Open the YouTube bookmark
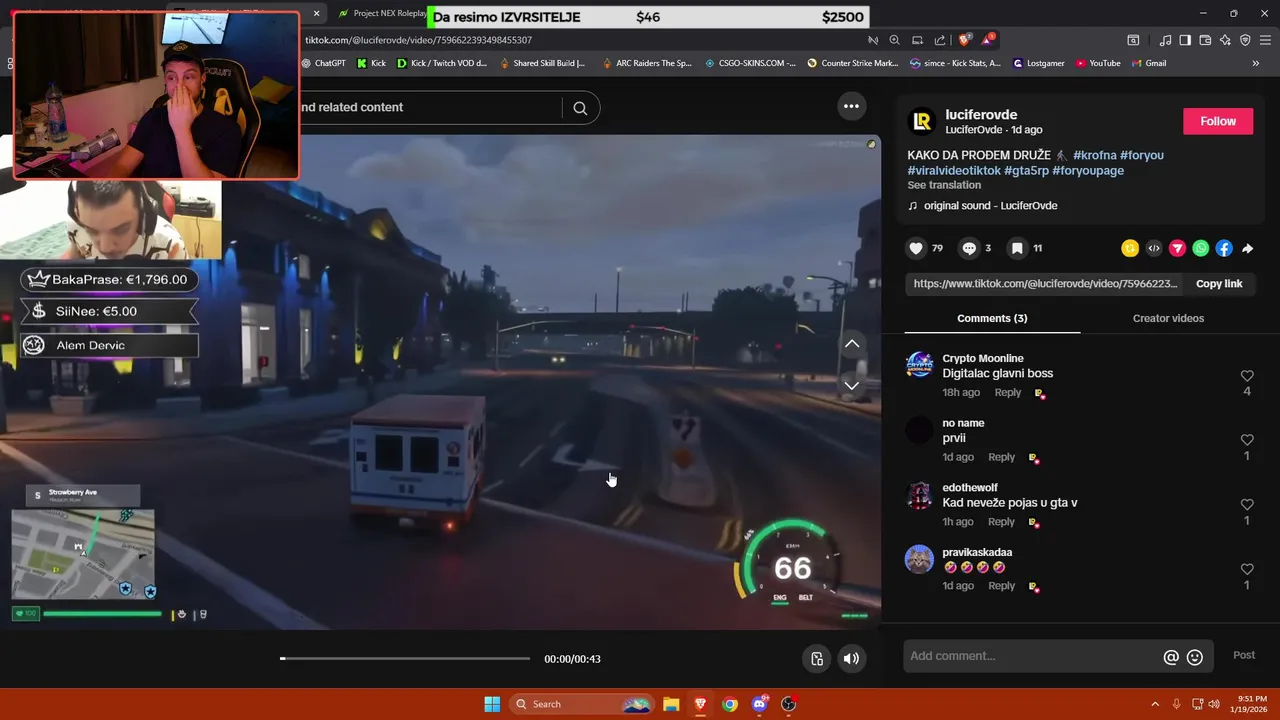Viewport: 1280px width, 720px height. [x=1098, y=63]
